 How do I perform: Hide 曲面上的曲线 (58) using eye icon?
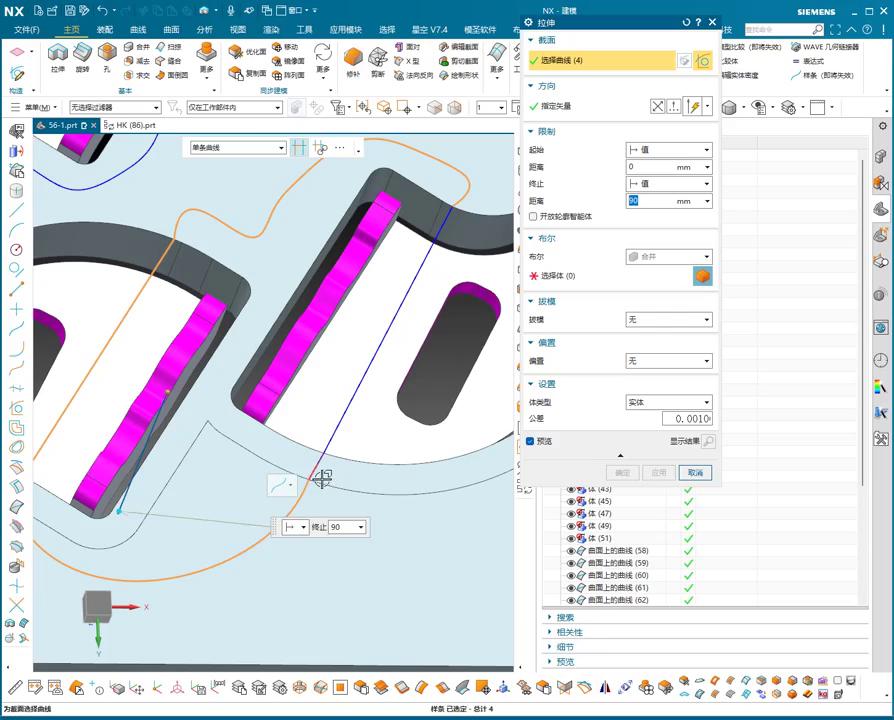[571, 551]
